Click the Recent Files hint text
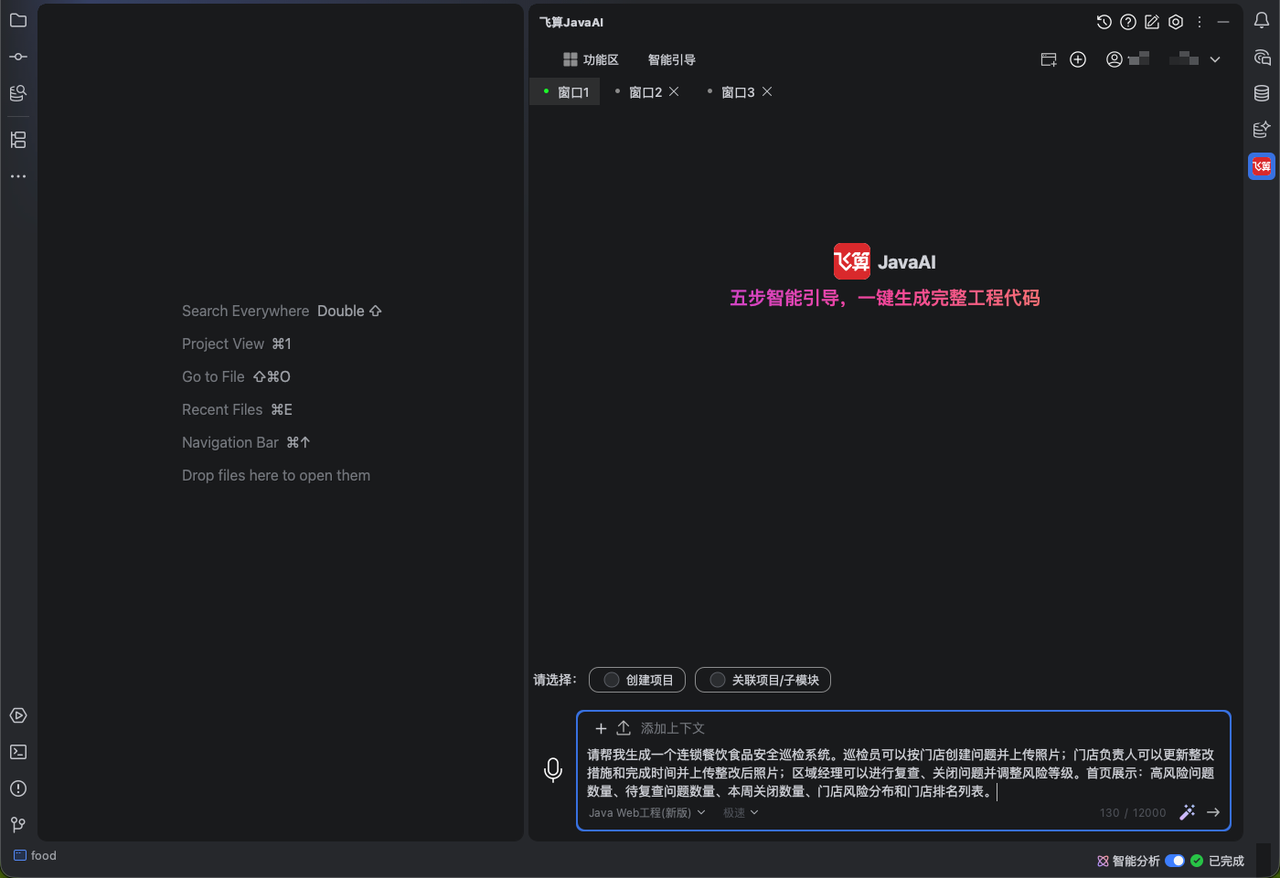1280x878 pixels. [222, 410]
